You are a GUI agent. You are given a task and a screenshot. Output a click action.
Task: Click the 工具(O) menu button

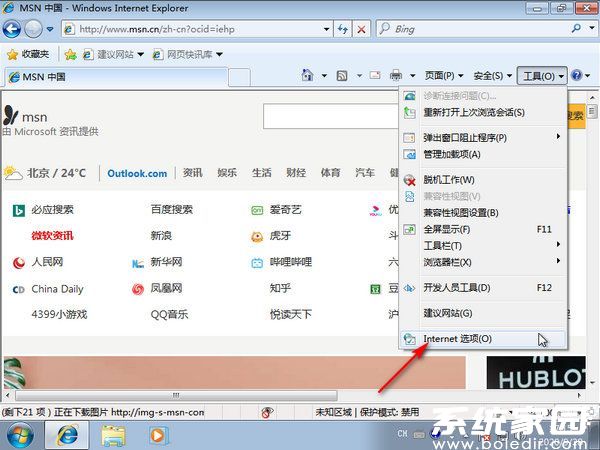[542, 76]
